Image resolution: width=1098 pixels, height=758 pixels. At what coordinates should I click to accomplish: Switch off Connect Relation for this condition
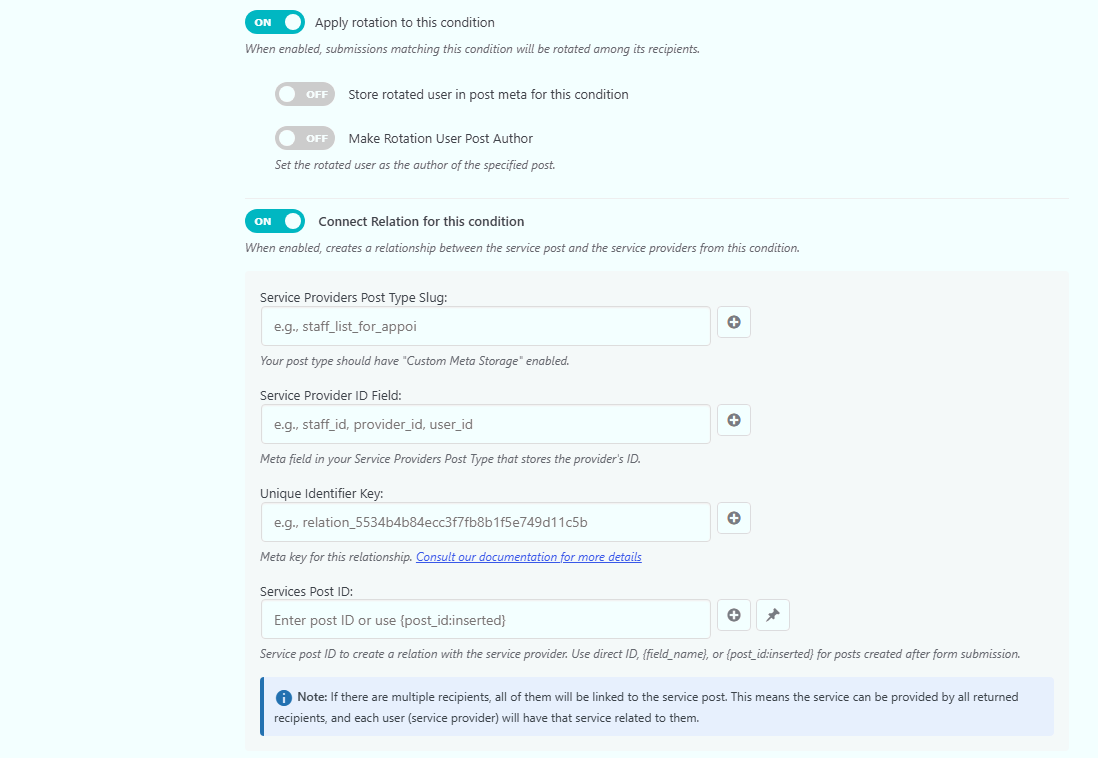pos(274,221)
